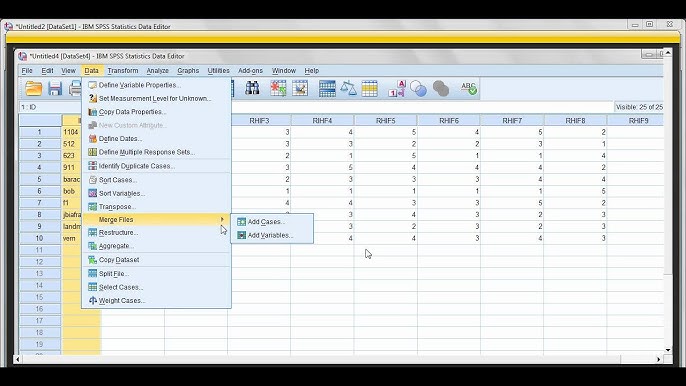Image resolution: width=686 pixels, height=386 pixels.
Task: Select Set Measurement Level for Unknown
Action: tap(156, 98)
